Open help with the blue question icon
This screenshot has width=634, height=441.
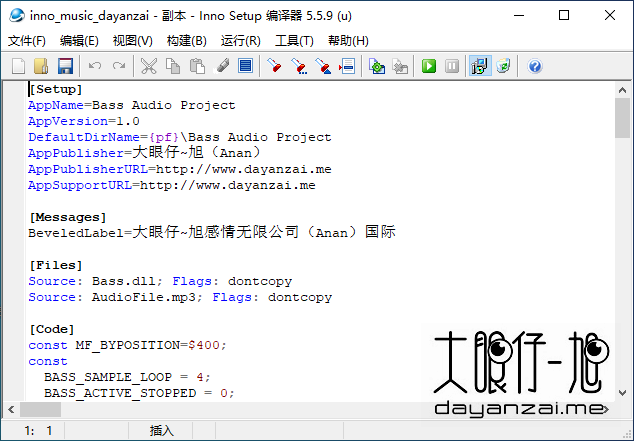(x=535, y=66)
